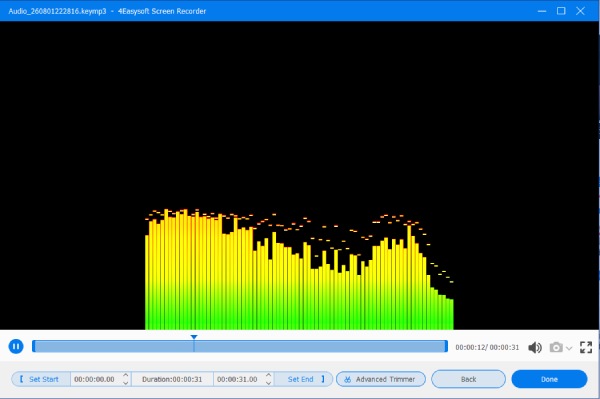The image size is (600, 399).
Task: Click the Back button
Action: 468,379
